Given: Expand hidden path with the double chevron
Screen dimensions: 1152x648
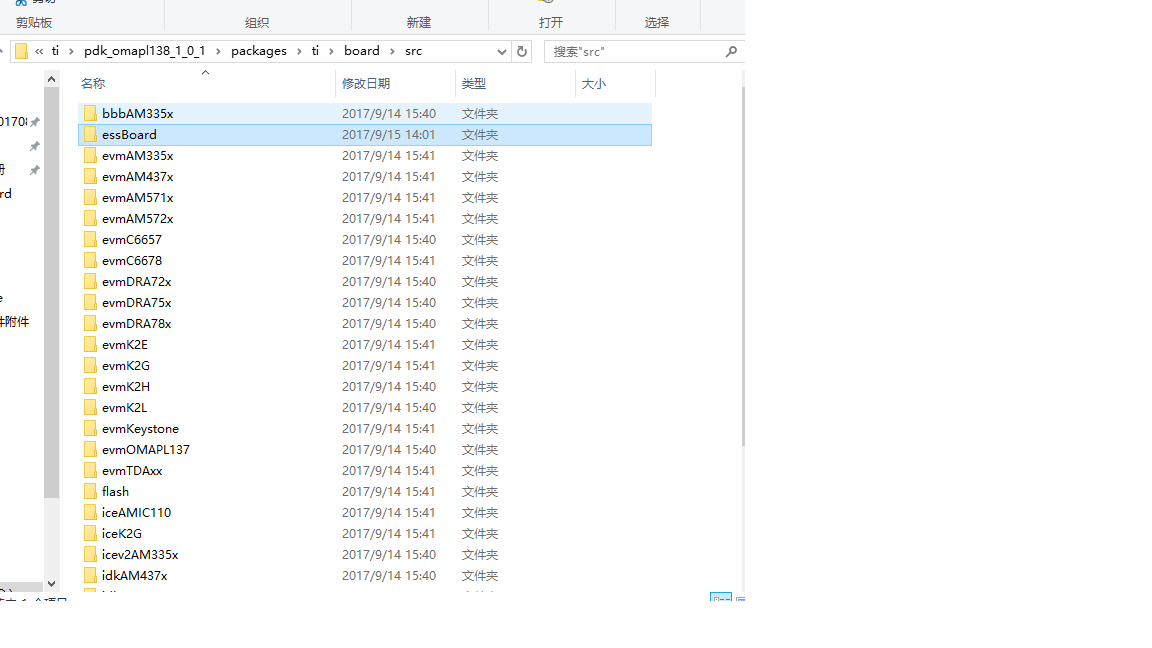Looking at the screenshot, I should 39,51.
